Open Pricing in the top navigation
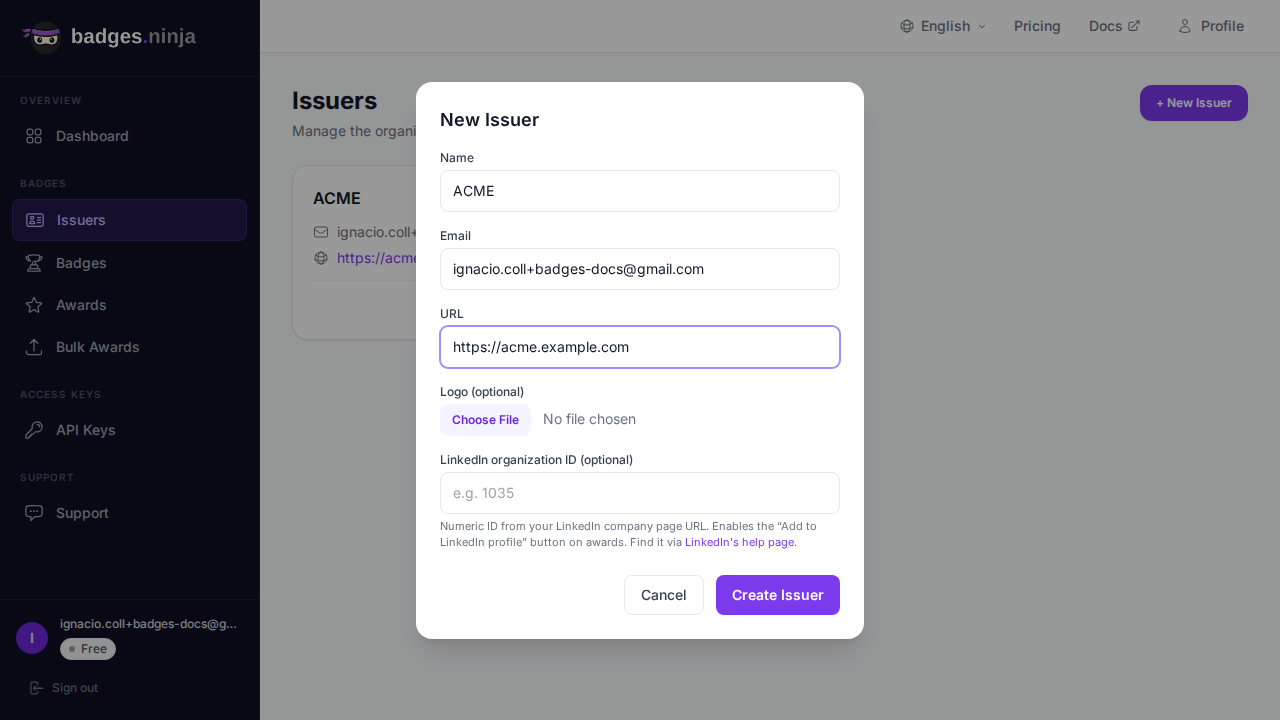This screenshot has width=1280, height=720. click(x=1037, y=26)
